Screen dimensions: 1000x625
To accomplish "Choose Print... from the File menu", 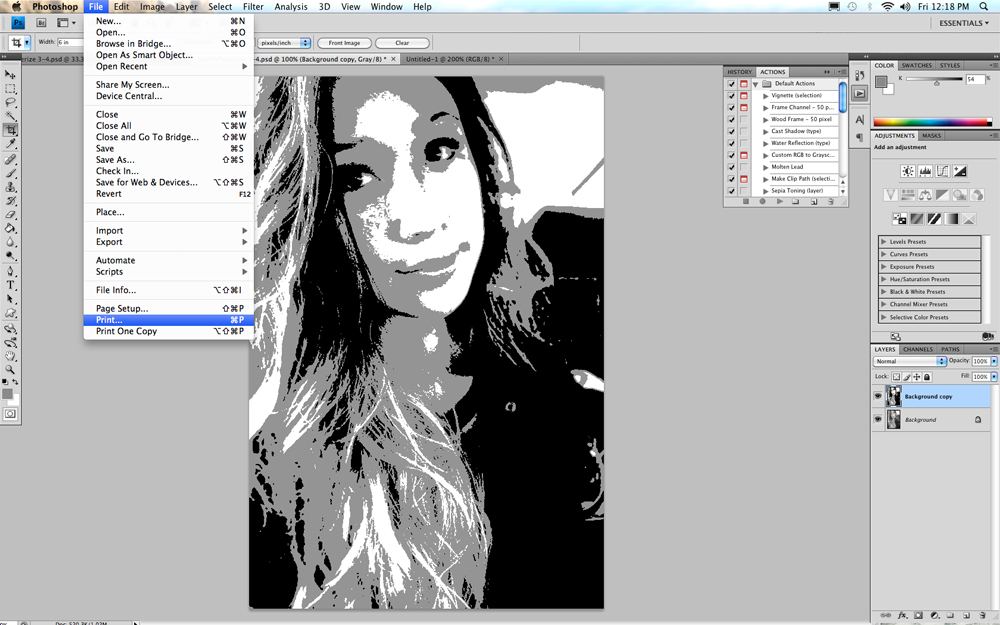I will tap(168, 320).
